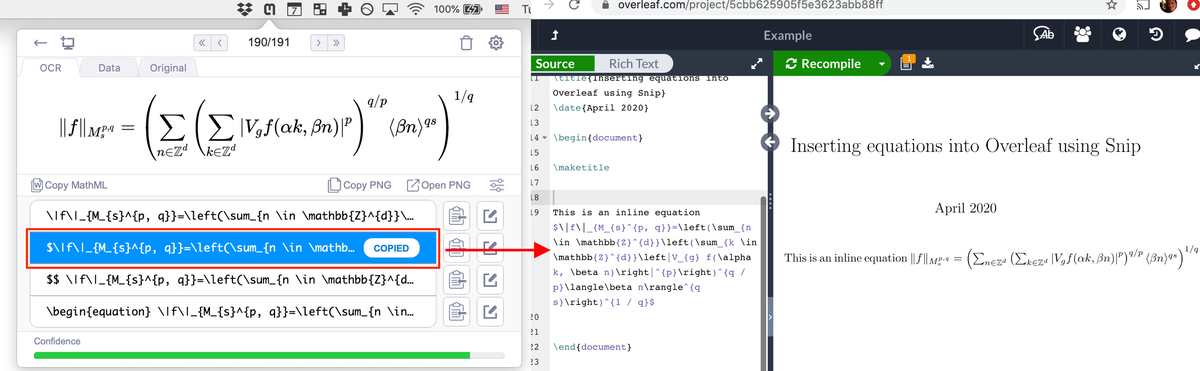
Task: Switch to the Data tab
Action: 109,68
